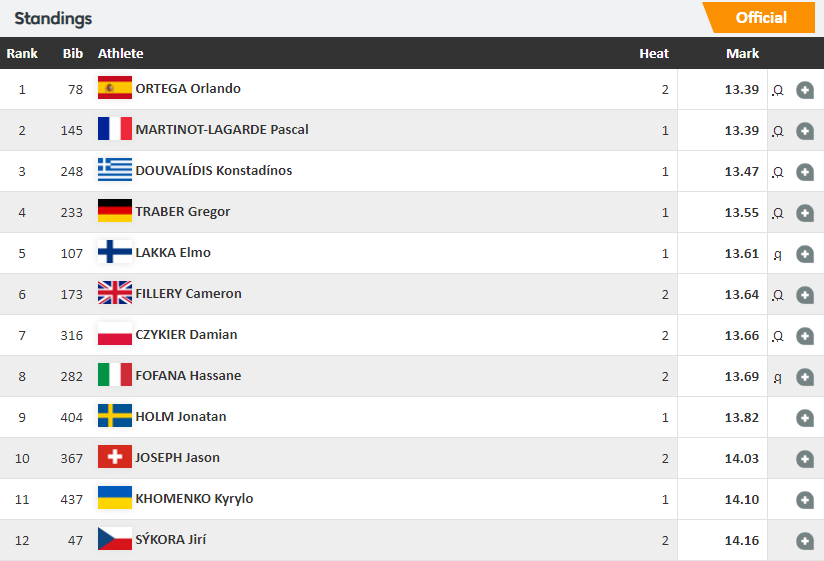Select the Spain flag next to ORTEGA
Viewport: 824px width, 561px height.
point(115,88)
